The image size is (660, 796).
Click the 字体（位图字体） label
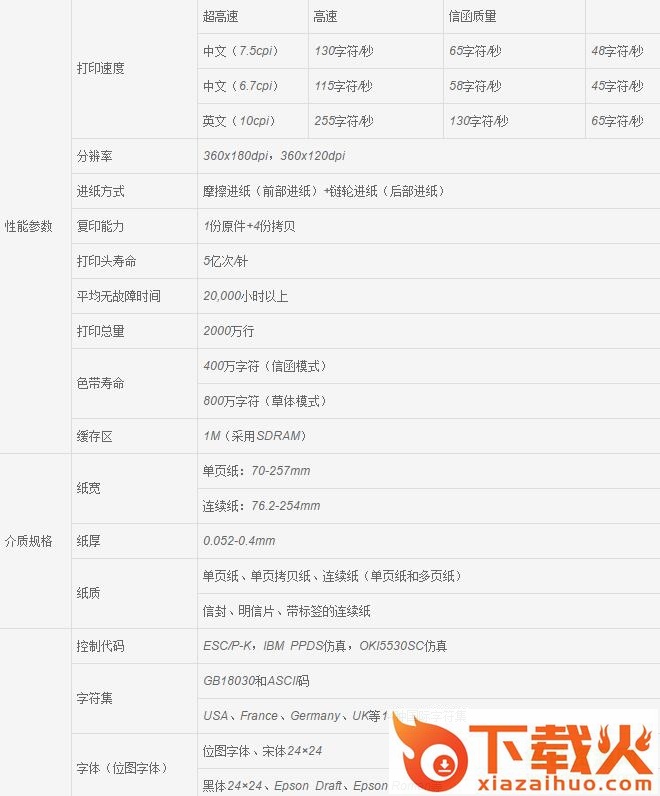pos(122,769)
